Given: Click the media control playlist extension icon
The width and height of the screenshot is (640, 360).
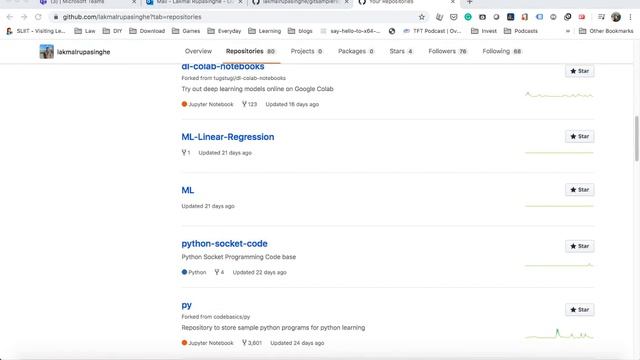Looking at the screenshot, I should (x=601, y=17).
